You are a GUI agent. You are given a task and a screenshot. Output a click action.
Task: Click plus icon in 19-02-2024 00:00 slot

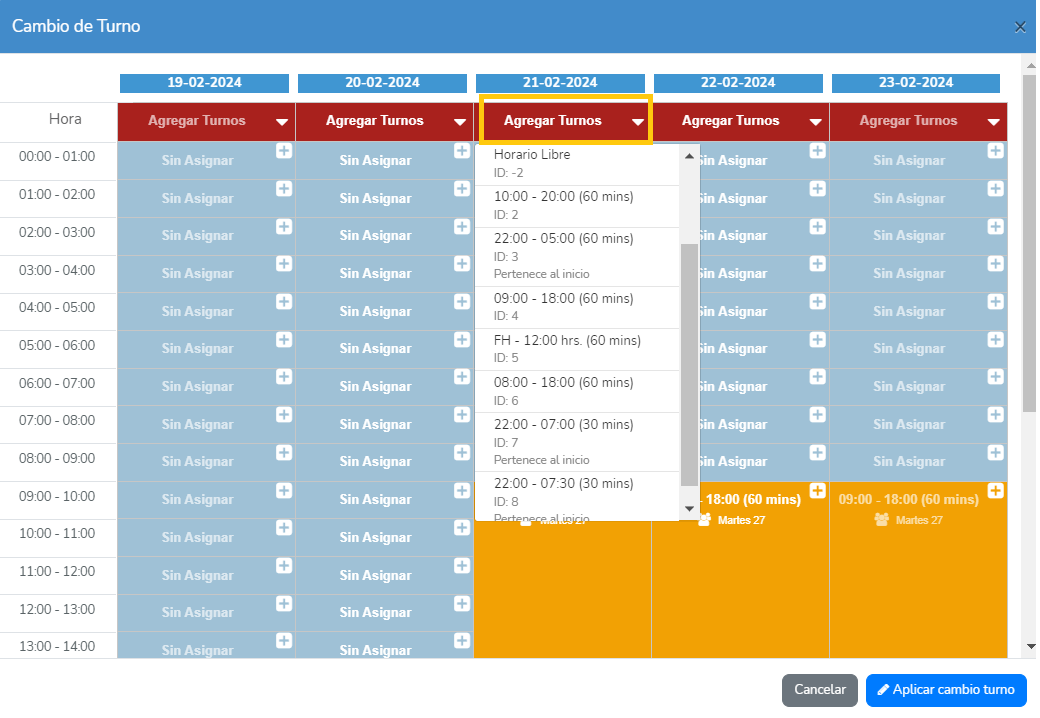284,151
